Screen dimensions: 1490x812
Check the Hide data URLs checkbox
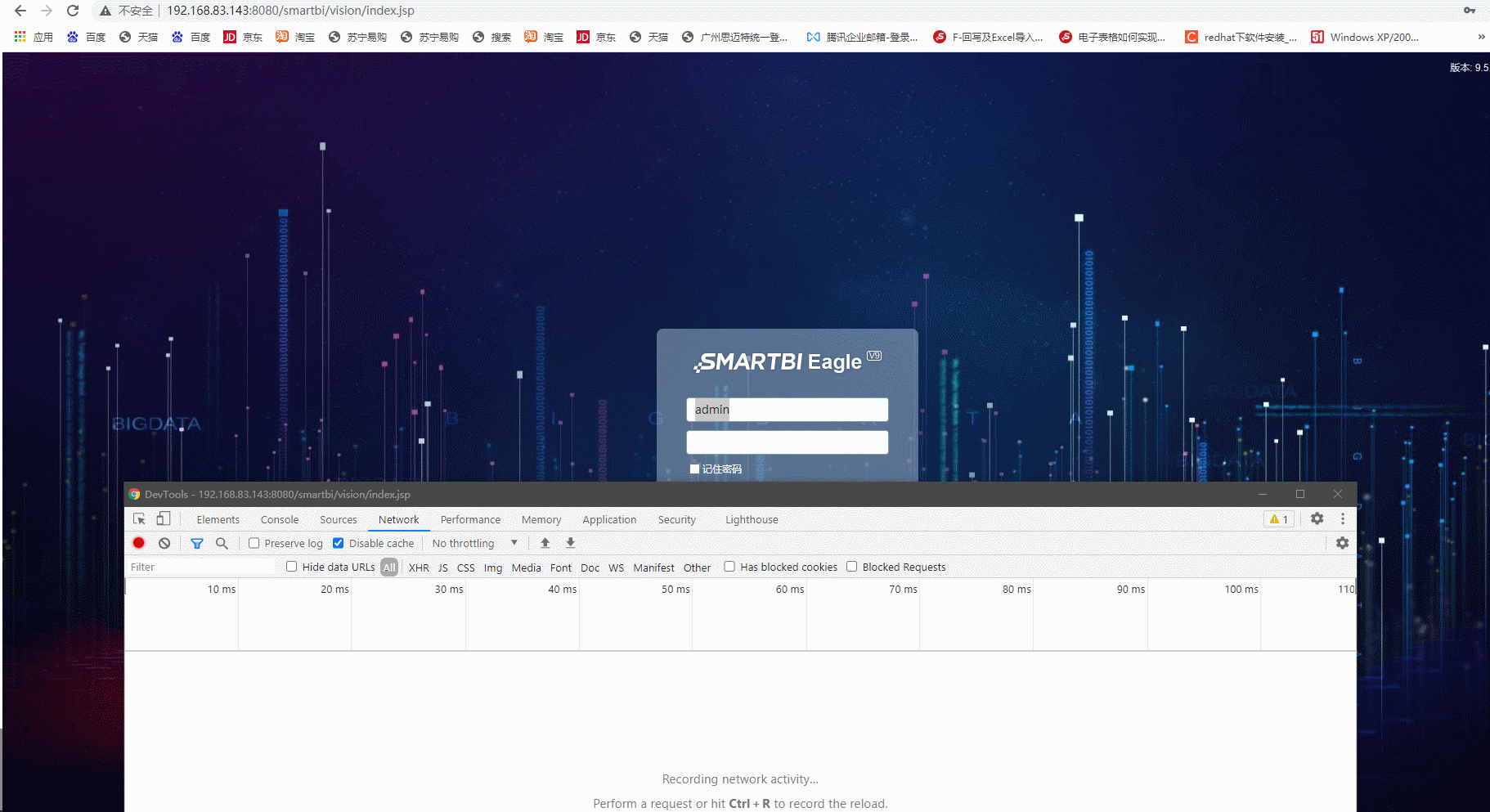pos(291,567)
